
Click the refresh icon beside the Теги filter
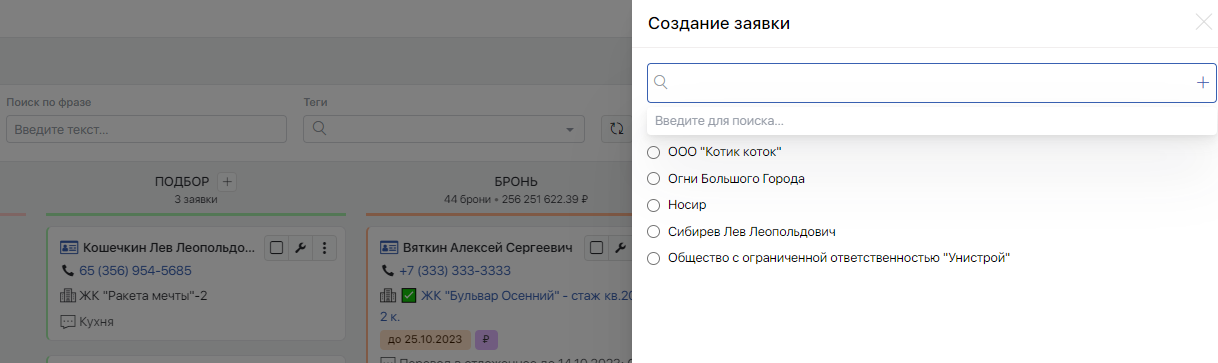(x=617, y=129)
